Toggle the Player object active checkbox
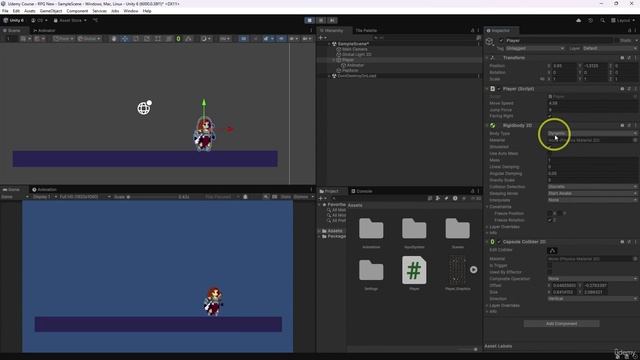 click(x=501, y=40)
